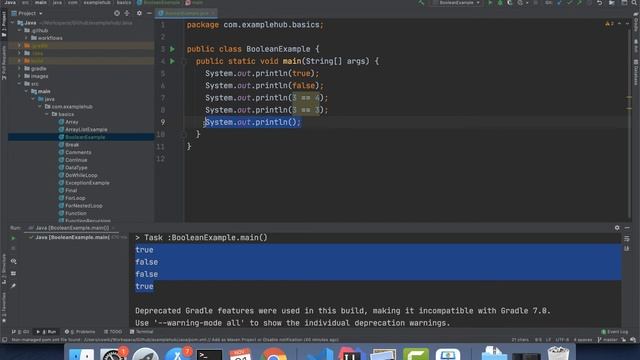Open ArrayListExample in project tree
The image size is (640, 360).
click(86, 129)
